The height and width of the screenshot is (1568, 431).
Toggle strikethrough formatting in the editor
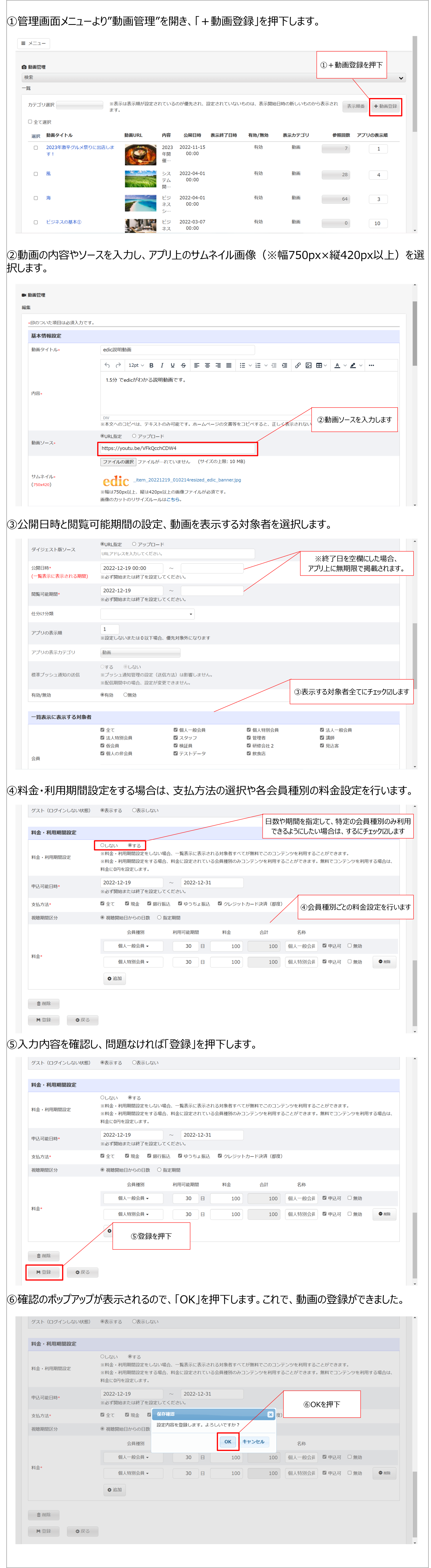[x=183, y=365]
